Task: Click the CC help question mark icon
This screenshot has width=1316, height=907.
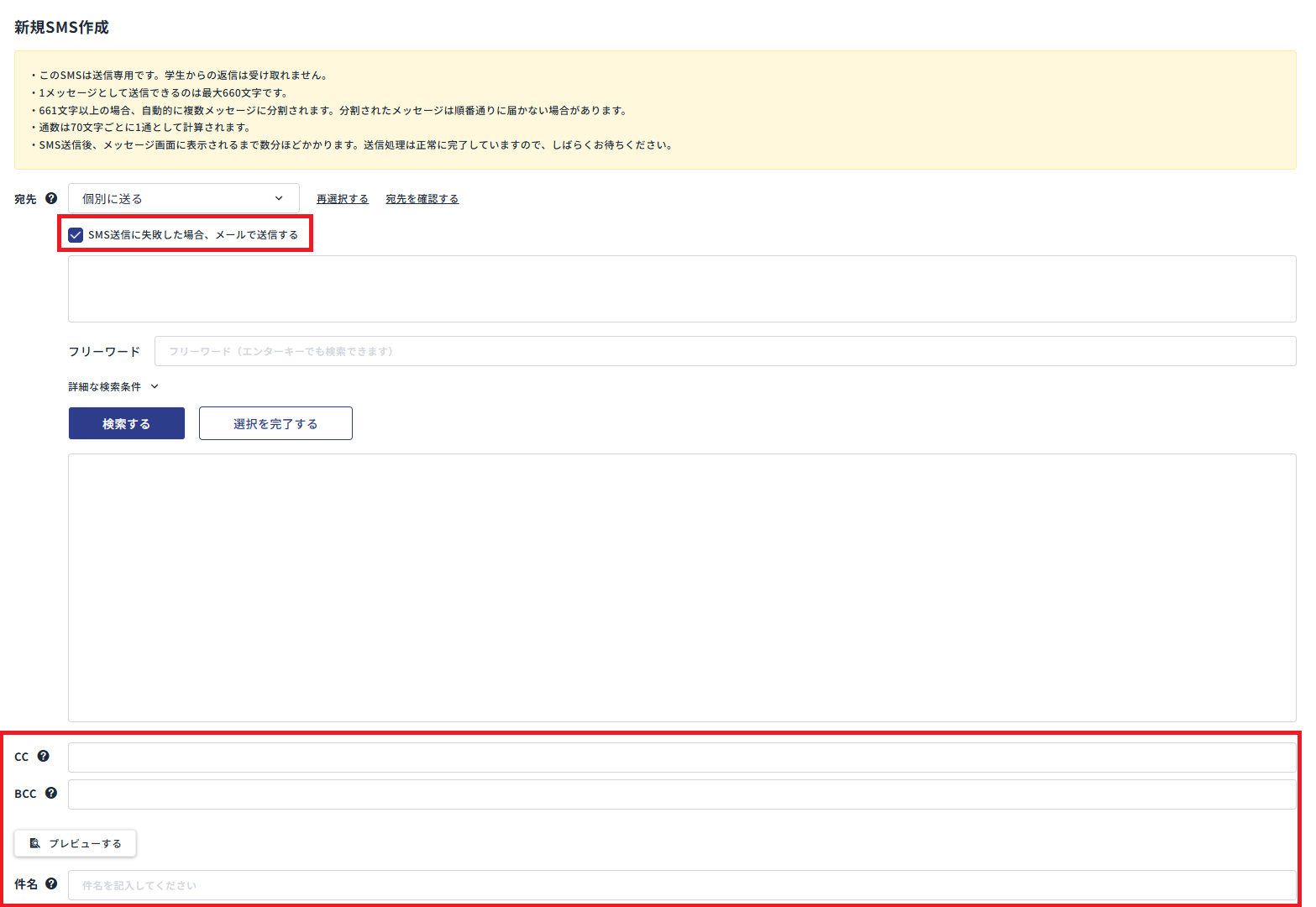Action: (44, 756)
